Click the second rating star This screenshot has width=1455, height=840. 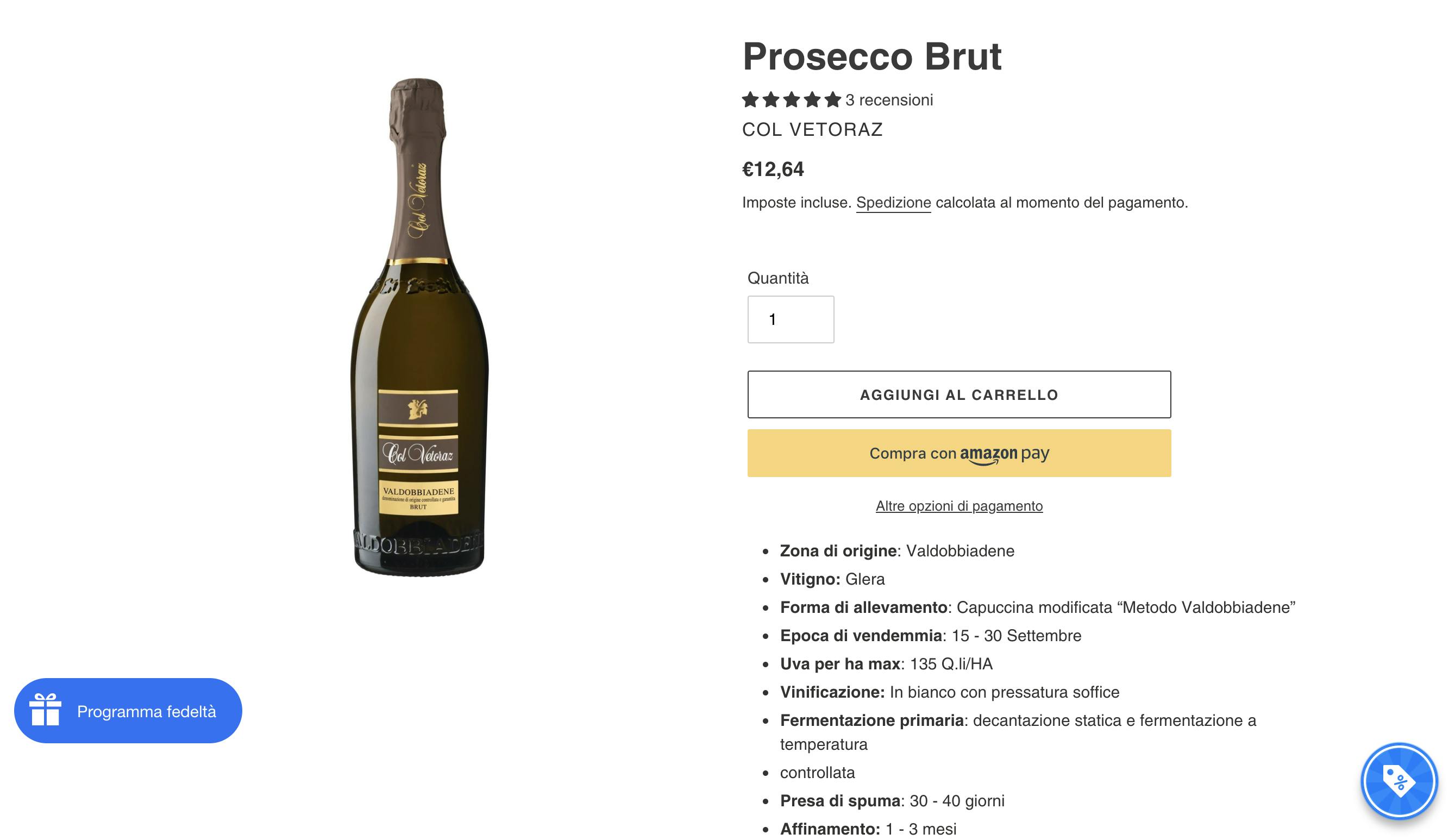pos(771,100)
